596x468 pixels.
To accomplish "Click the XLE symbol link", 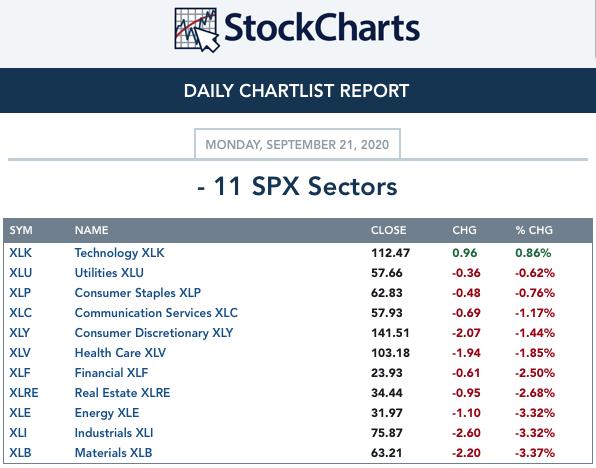I will point(20,412).
